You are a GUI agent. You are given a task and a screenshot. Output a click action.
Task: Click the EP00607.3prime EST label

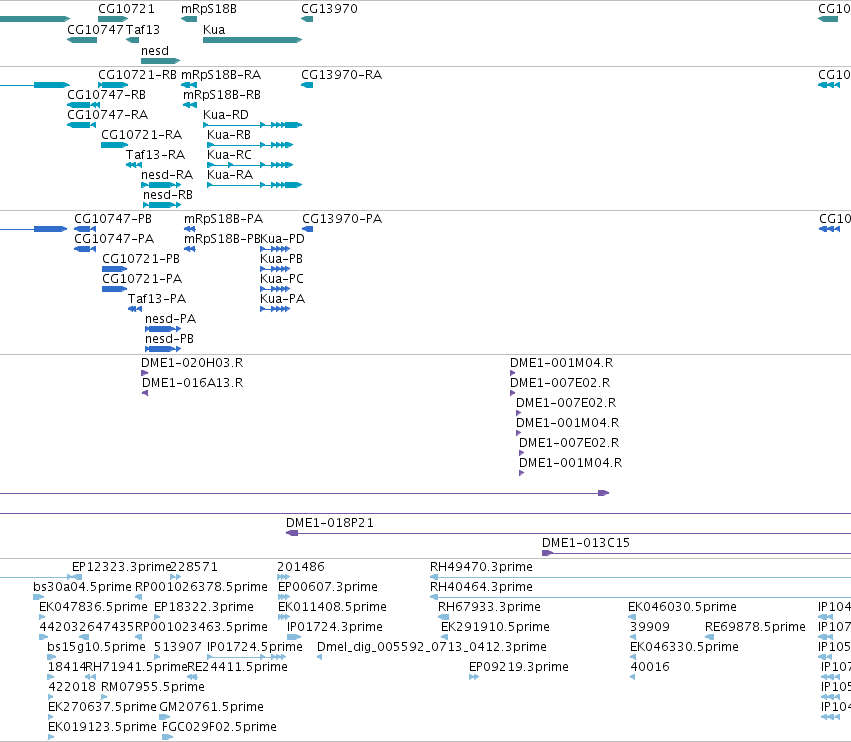click(x=328, y=587)
